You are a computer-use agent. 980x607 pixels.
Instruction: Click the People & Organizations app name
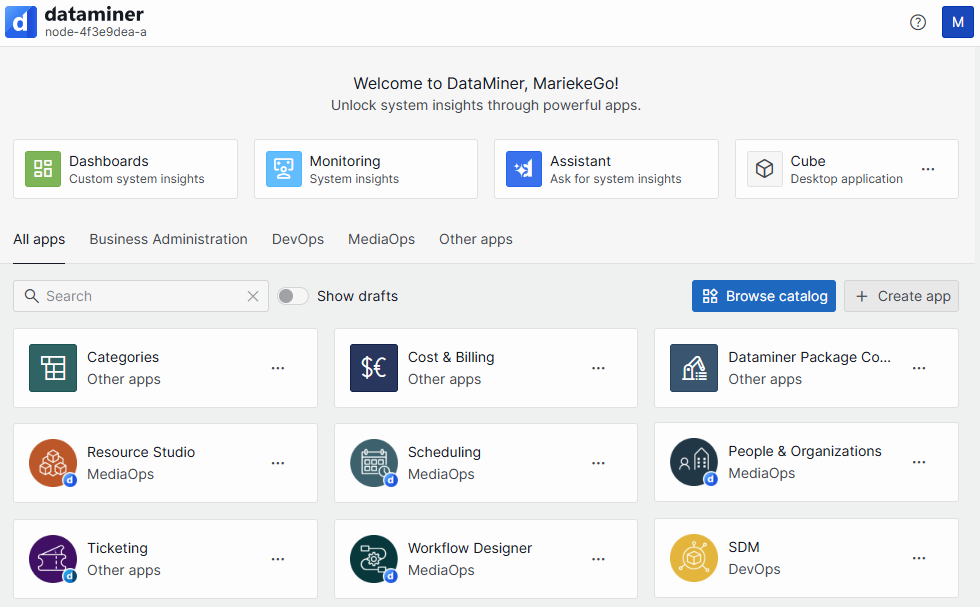pyautogui.click(x=804, y=451)
